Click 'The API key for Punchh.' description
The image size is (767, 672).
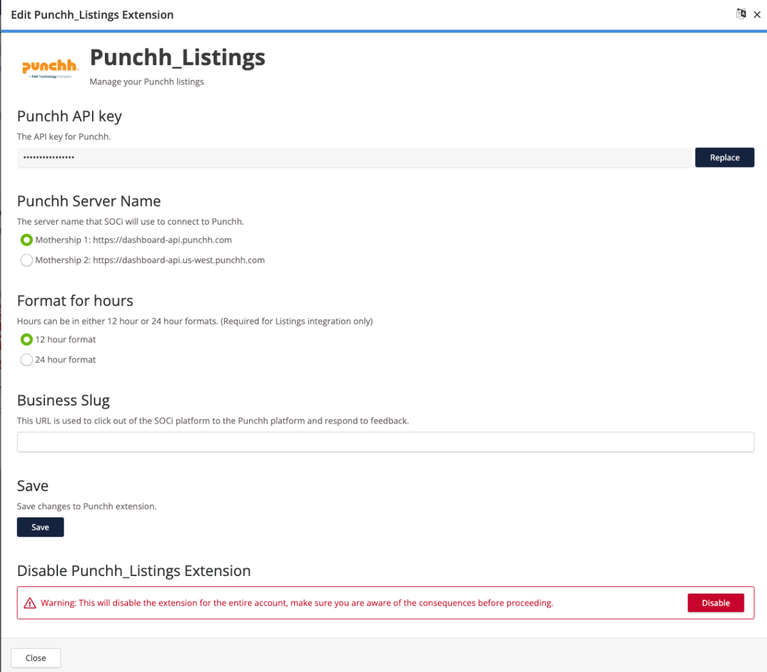coord(64,137)
